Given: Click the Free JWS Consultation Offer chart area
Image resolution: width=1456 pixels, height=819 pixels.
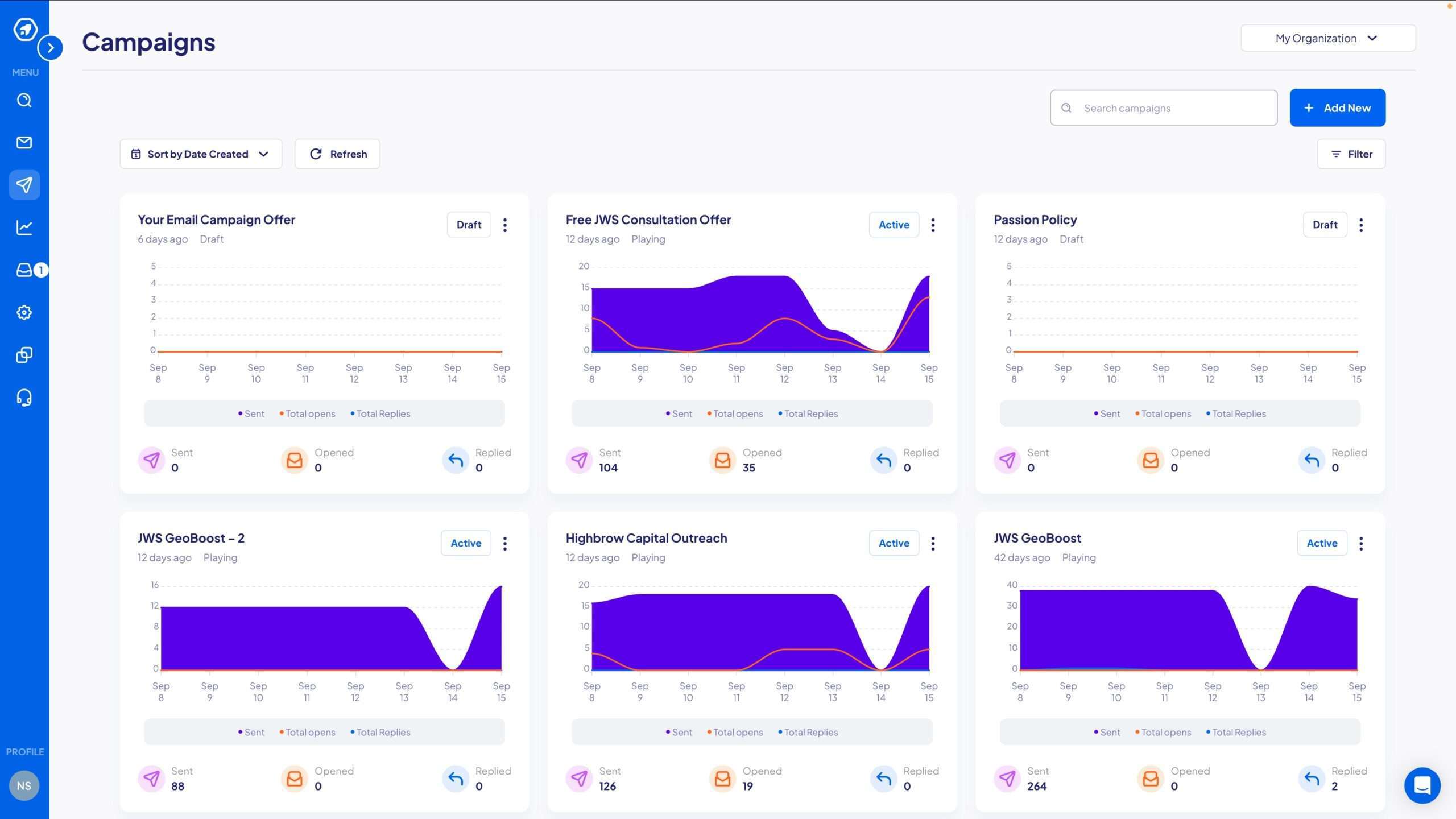Looking at the screenshot, I should pos(760,310).
